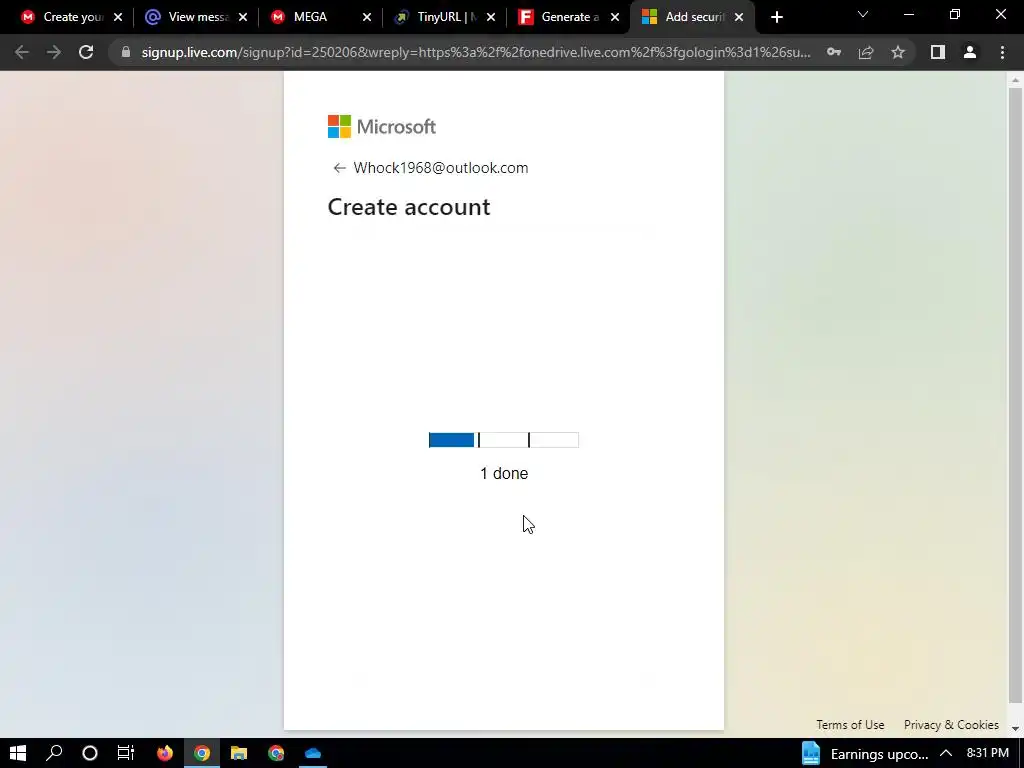Image resolution: width=1024 pixels, height=768 pixels.
Task: Click the blue progress bar
Action: click(504, 440)
